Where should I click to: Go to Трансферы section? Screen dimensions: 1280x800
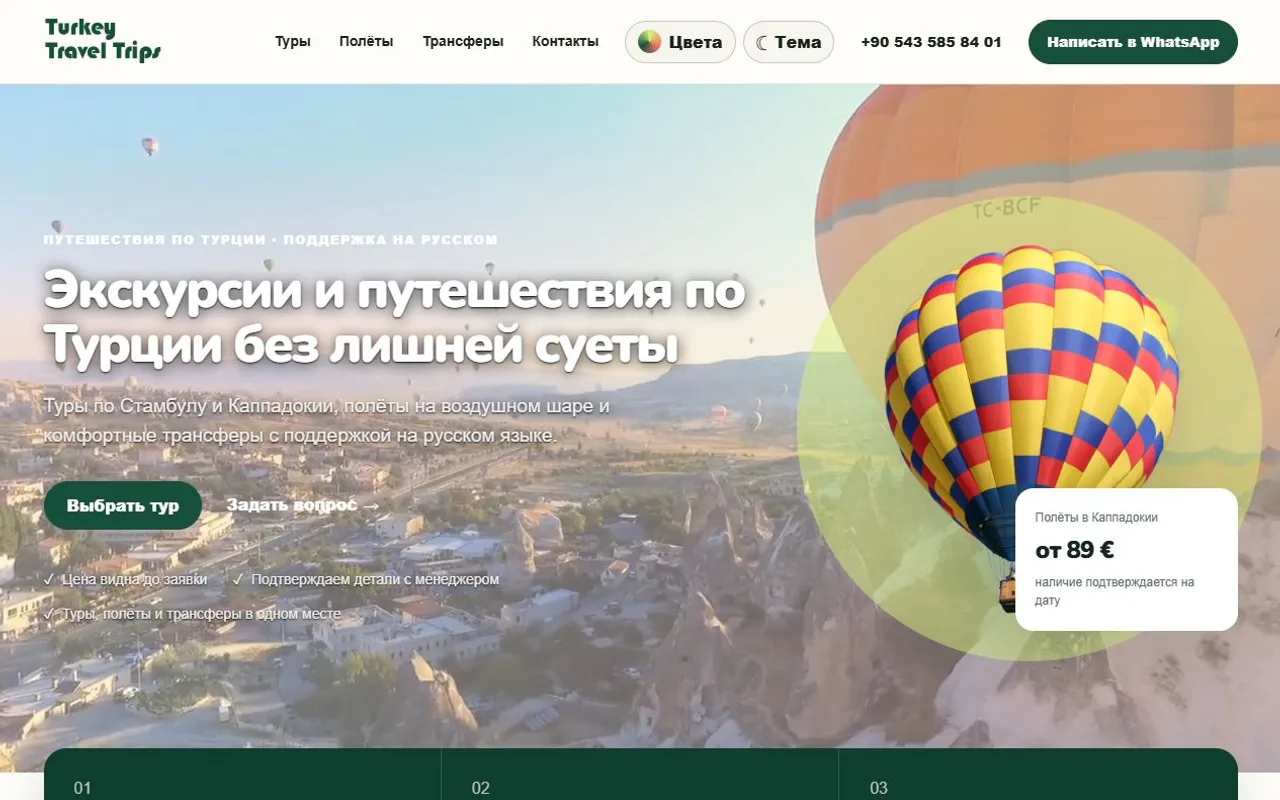tap(463, 42)
